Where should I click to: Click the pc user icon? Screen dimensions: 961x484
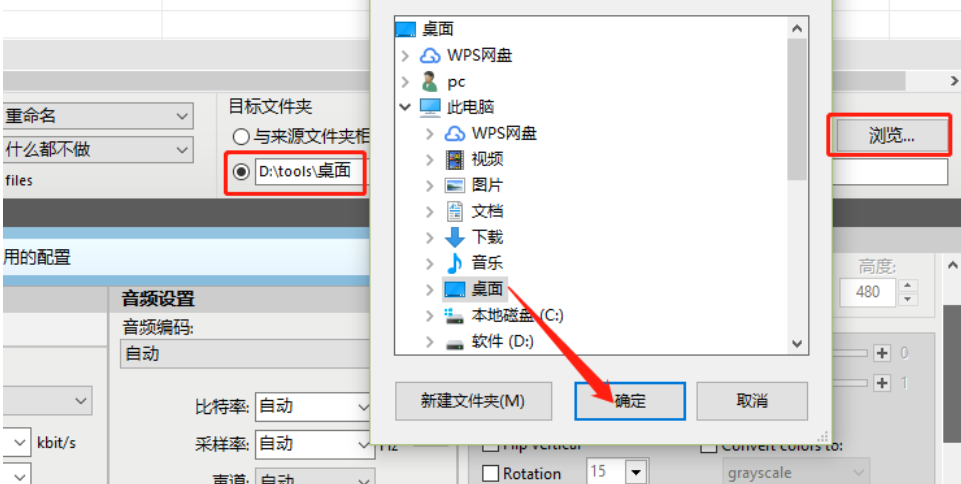click(430, 81)
